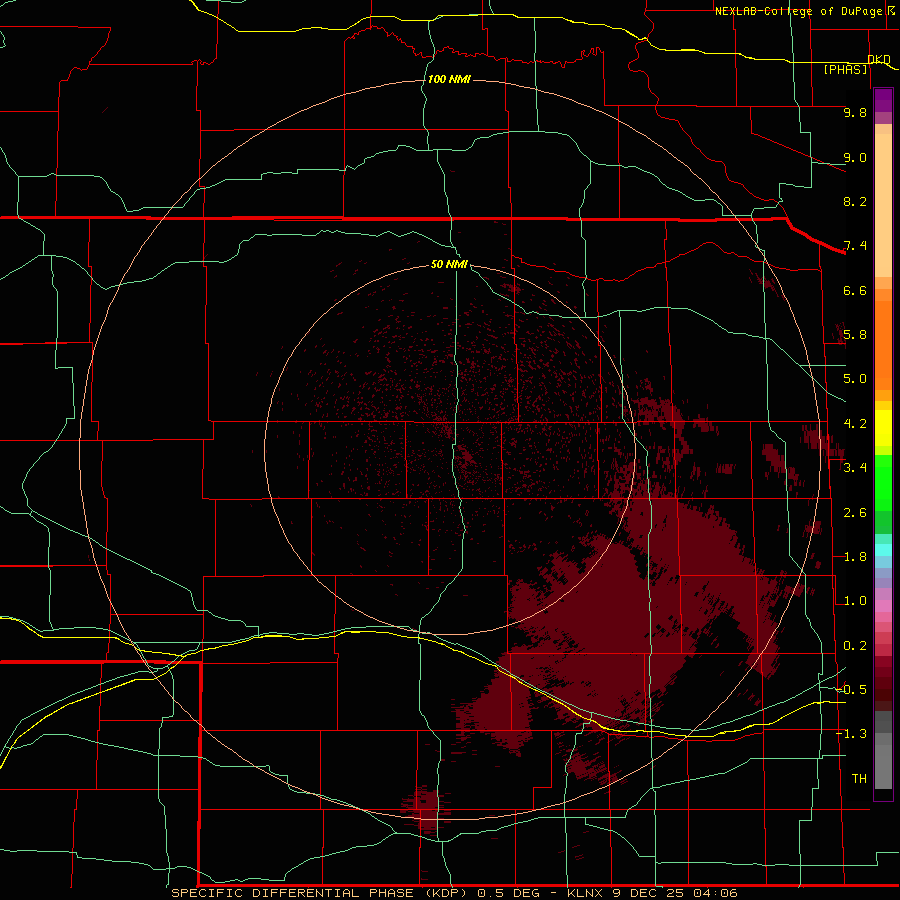900x900 pixels.
Task: Click the bright green segment of color bar
Action: pos(883,485)
